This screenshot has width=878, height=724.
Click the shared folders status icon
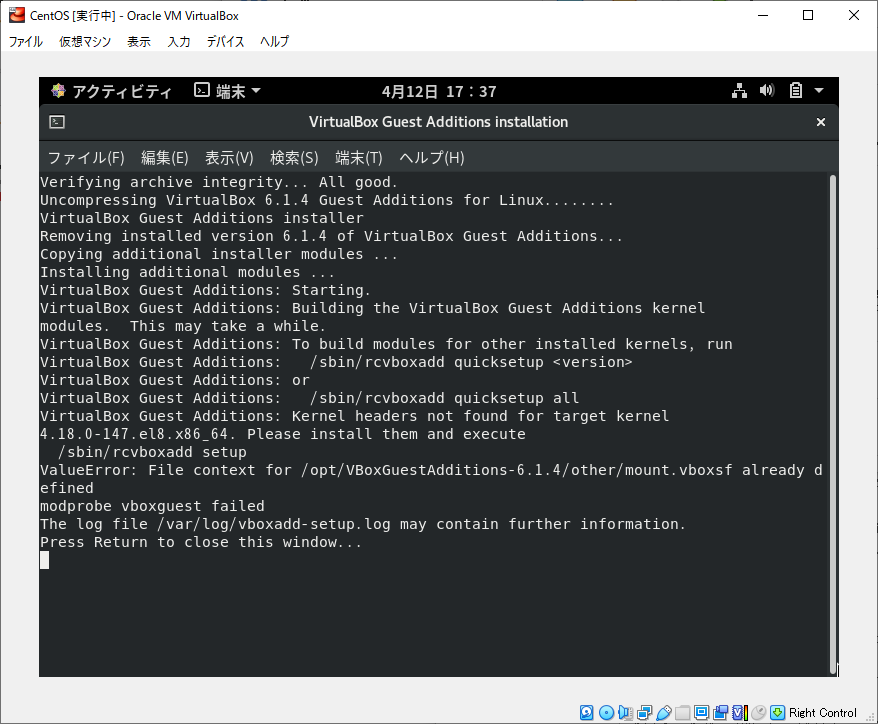click(x=683, y=712)
